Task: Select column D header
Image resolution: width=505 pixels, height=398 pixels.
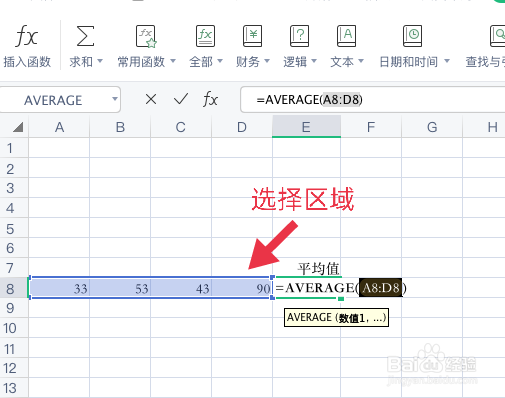Action: (242, 127)
